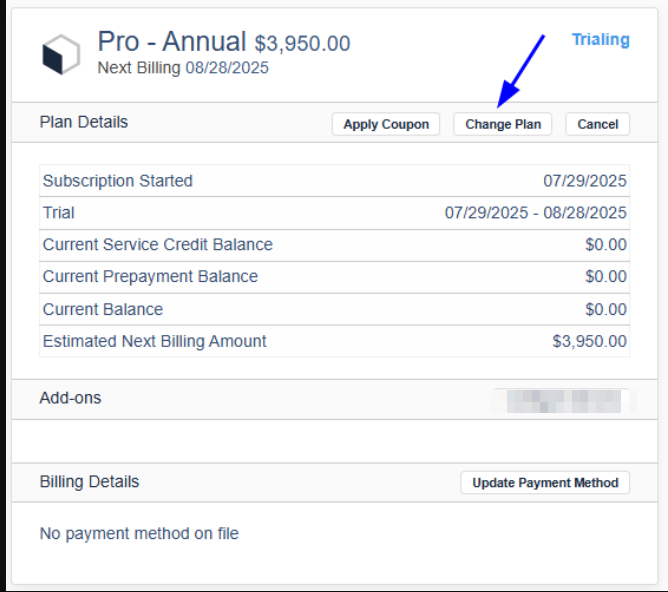Click the estimated $3,950.00 amount value
Image resolution: width=668 pixels, height=592 pixels.
pyautogui.click(x=589, y=341)
